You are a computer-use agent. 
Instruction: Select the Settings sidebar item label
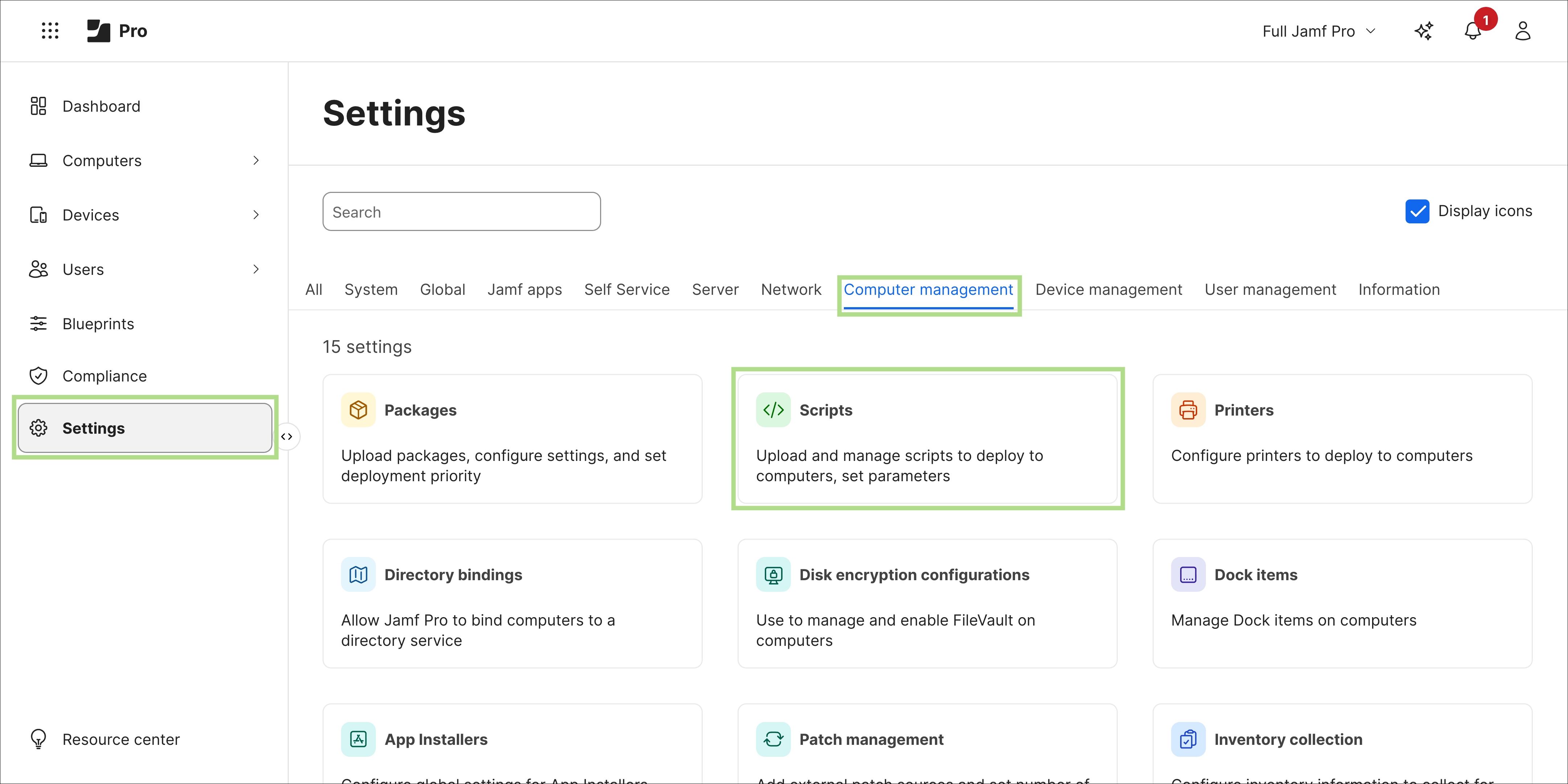(93, 428)
